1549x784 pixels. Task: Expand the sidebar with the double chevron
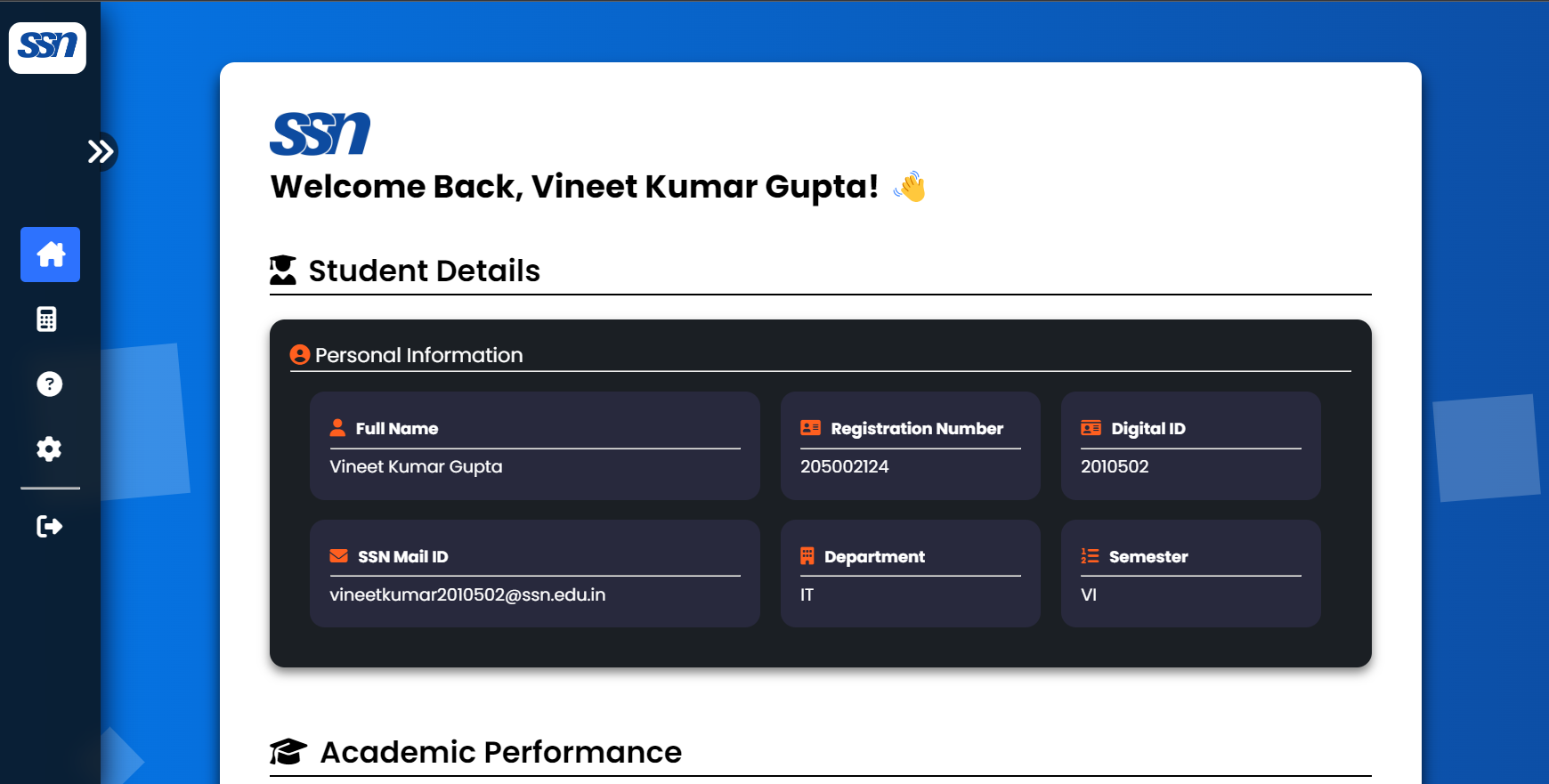tap(101, 151)
